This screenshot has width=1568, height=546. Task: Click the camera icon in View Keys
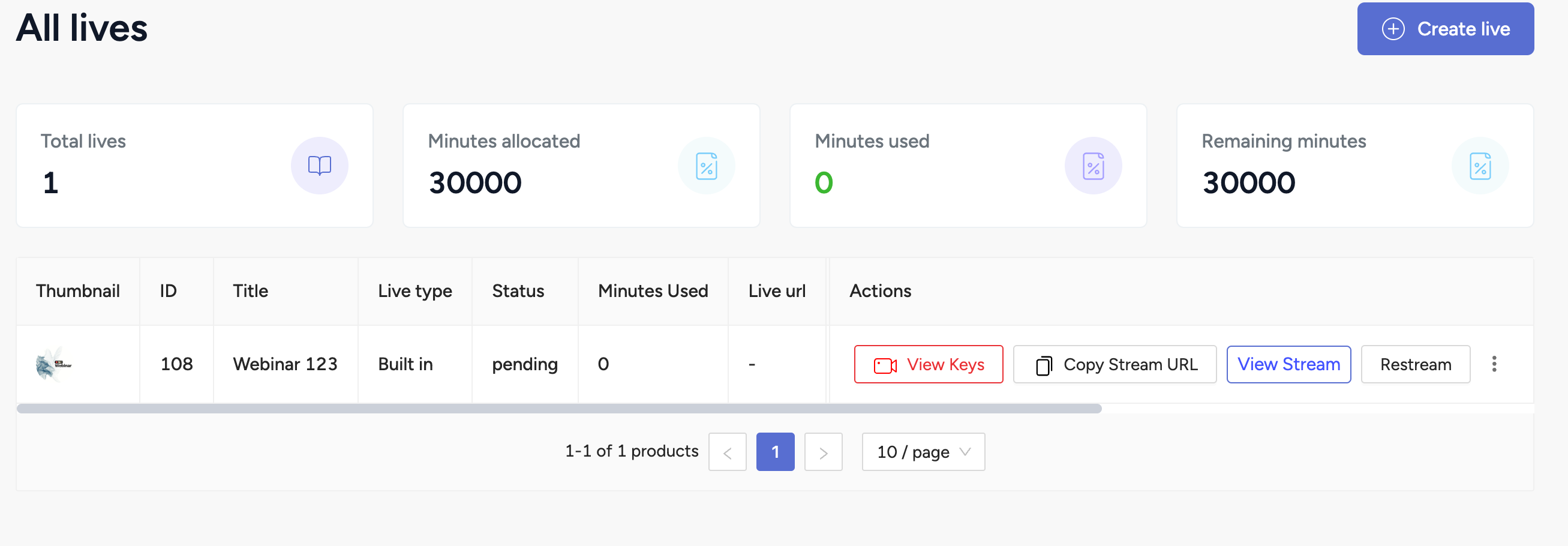pos(885,365)
